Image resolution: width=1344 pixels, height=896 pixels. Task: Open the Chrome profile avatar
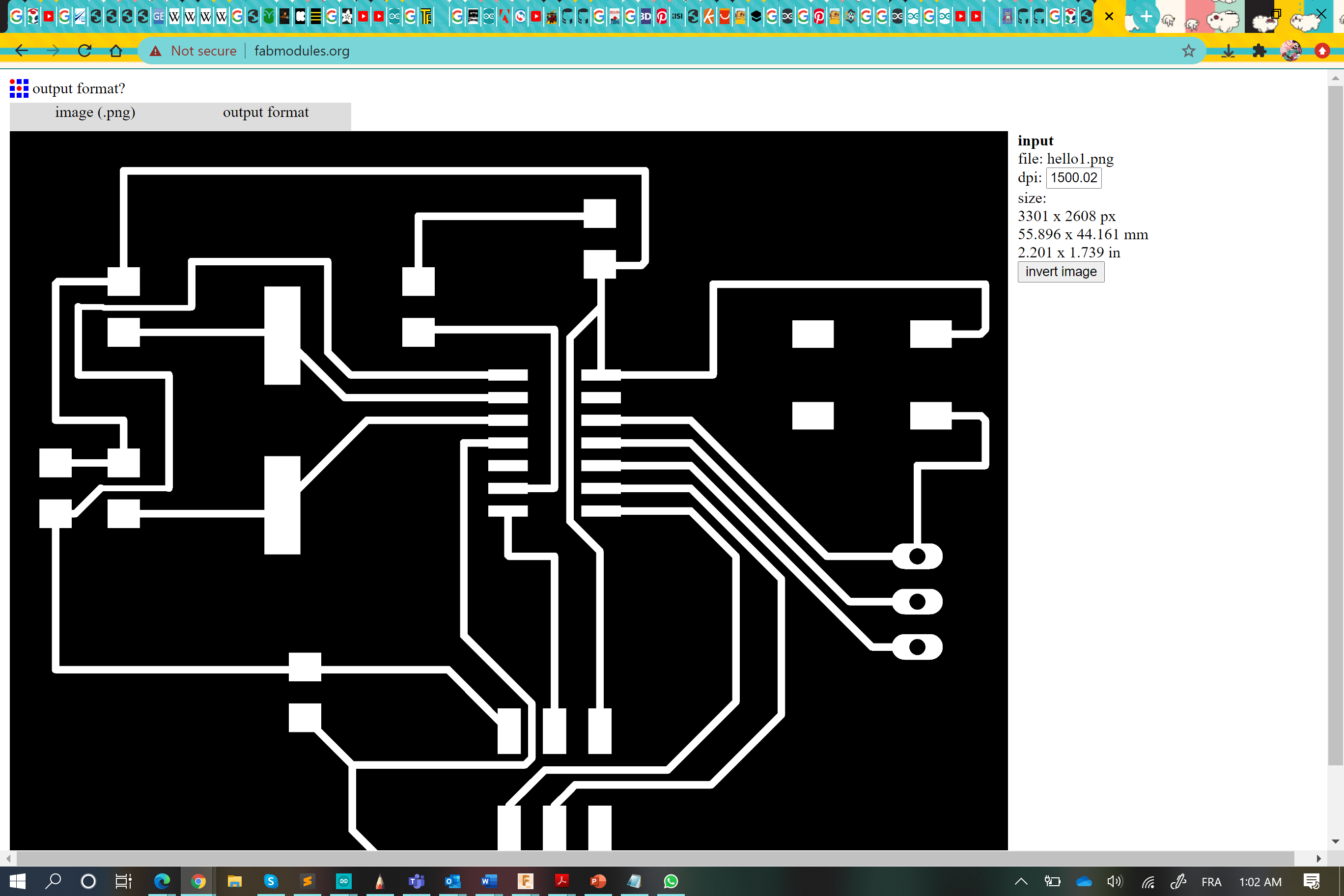(x=1290, y=51)
